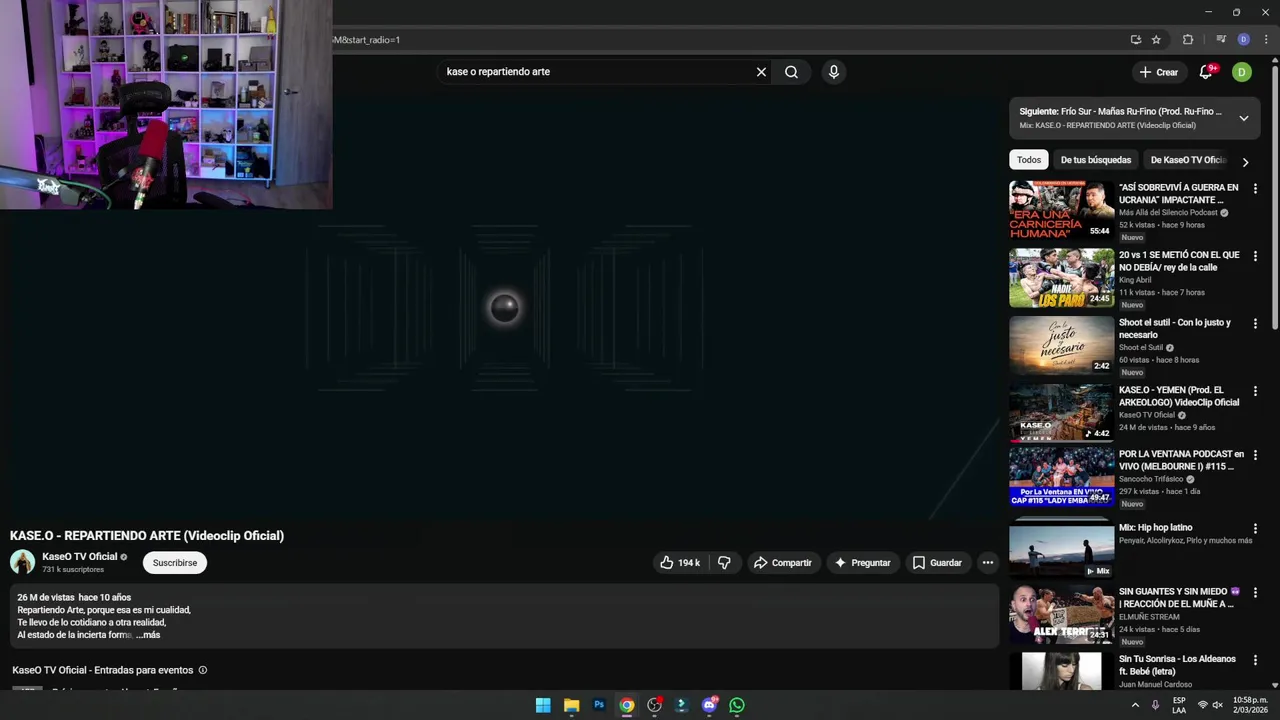
Task: Open Chrome media controls icon
Action: 1221,40
